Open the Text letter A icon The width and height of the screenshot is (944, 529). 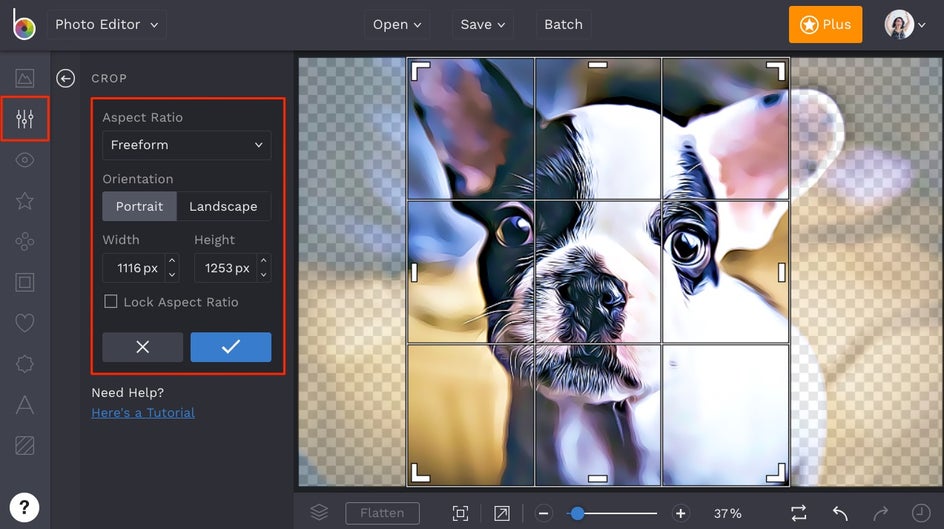point(25,404)
